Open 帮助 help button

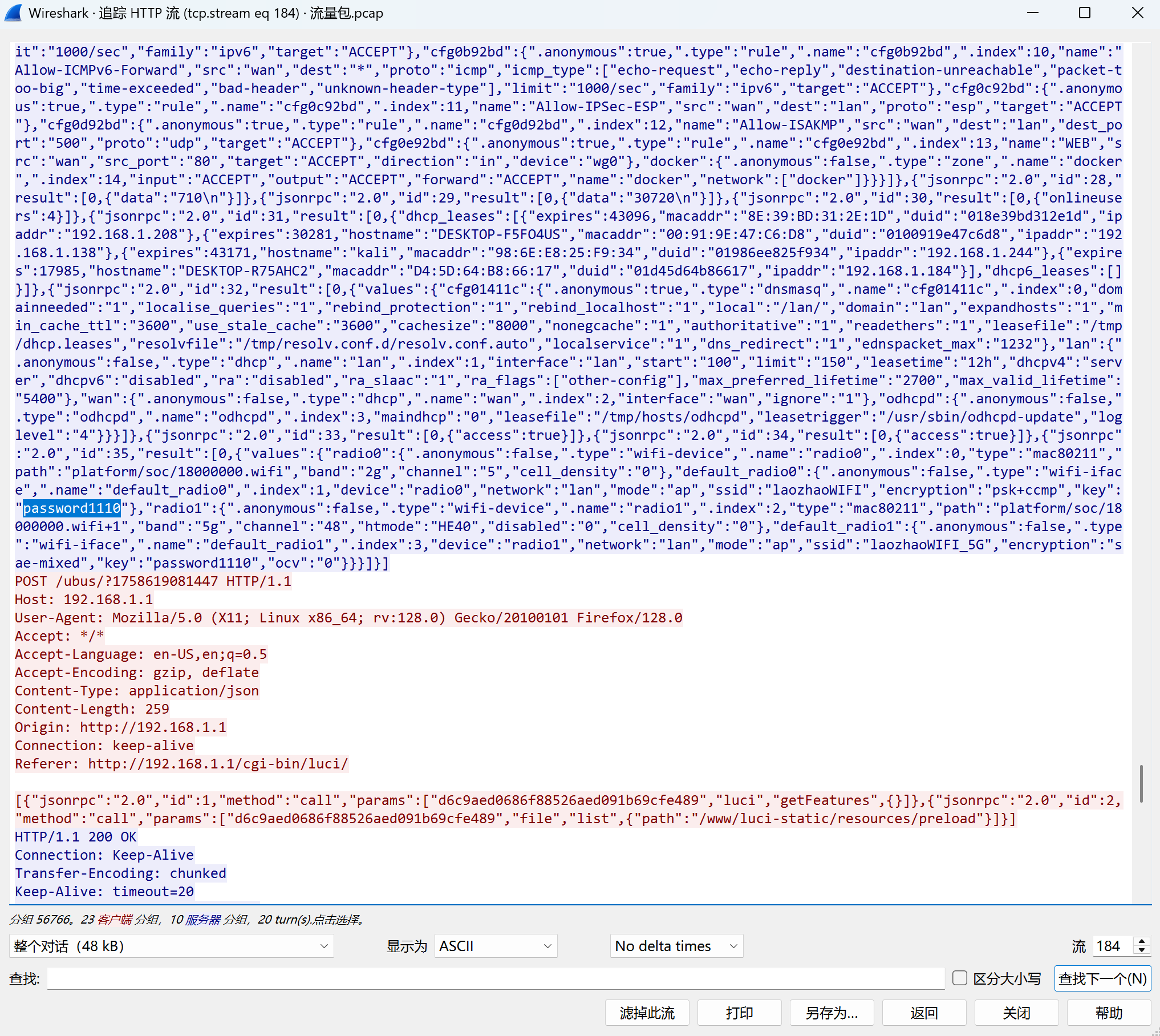[1109, 1013]
